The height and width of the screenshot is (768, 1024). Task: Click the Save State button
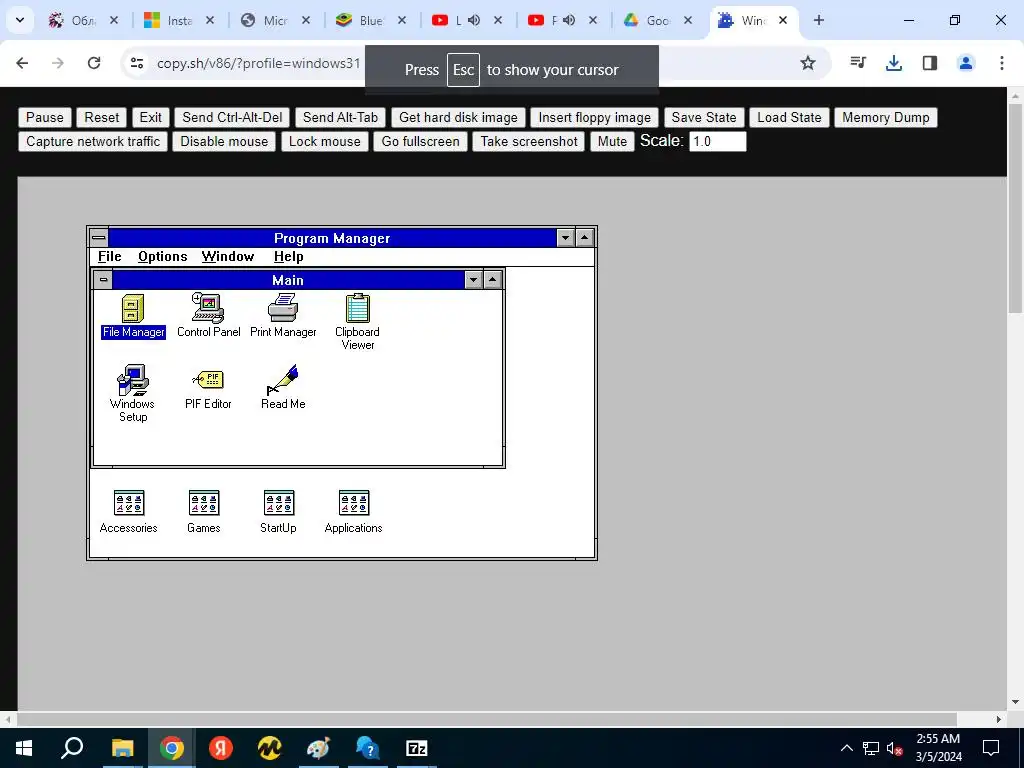point(704,118)
